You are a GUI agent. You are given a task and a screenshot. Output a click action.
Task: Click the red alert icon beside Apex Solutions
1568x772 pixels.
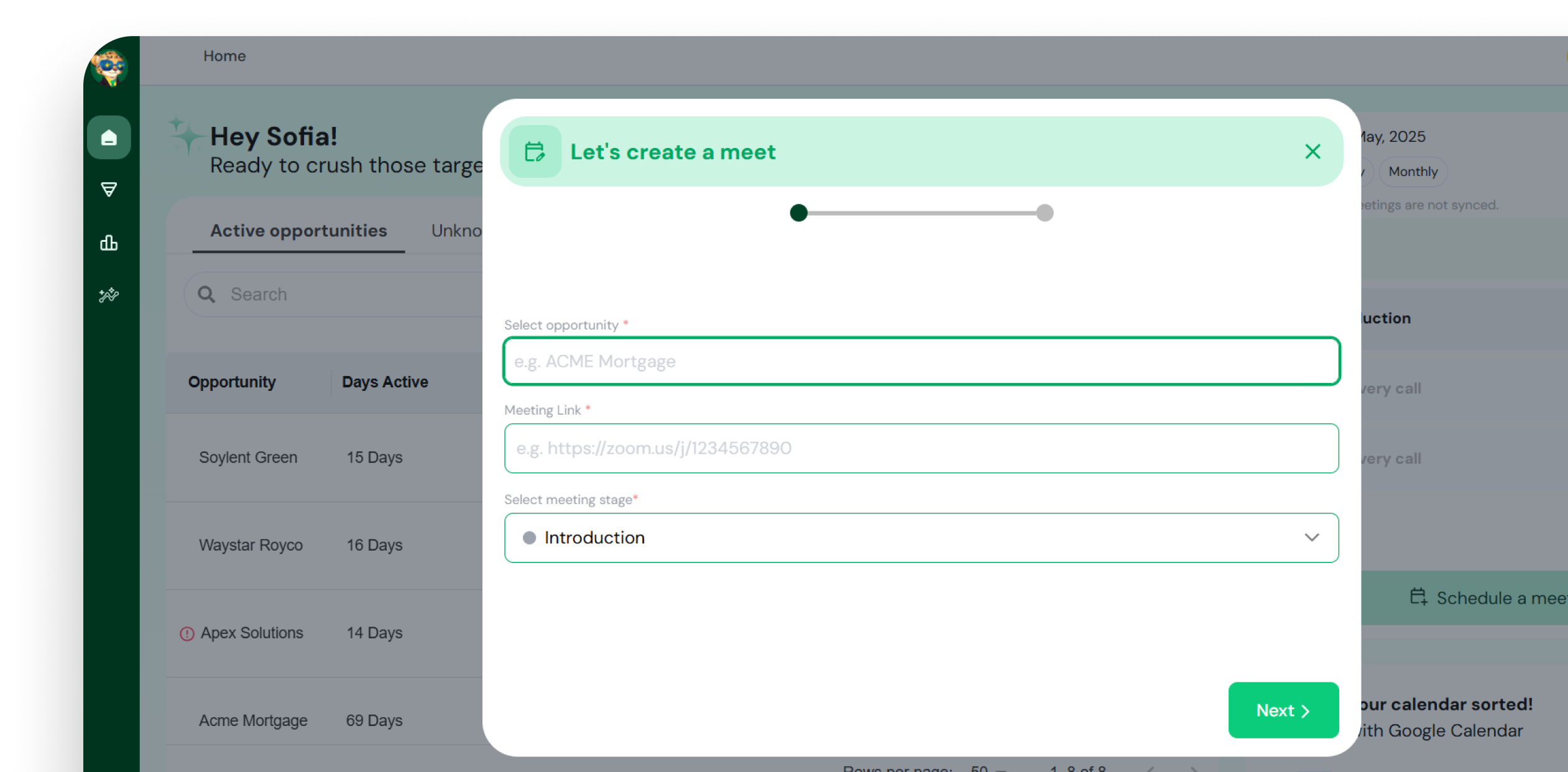coord(187,633)
